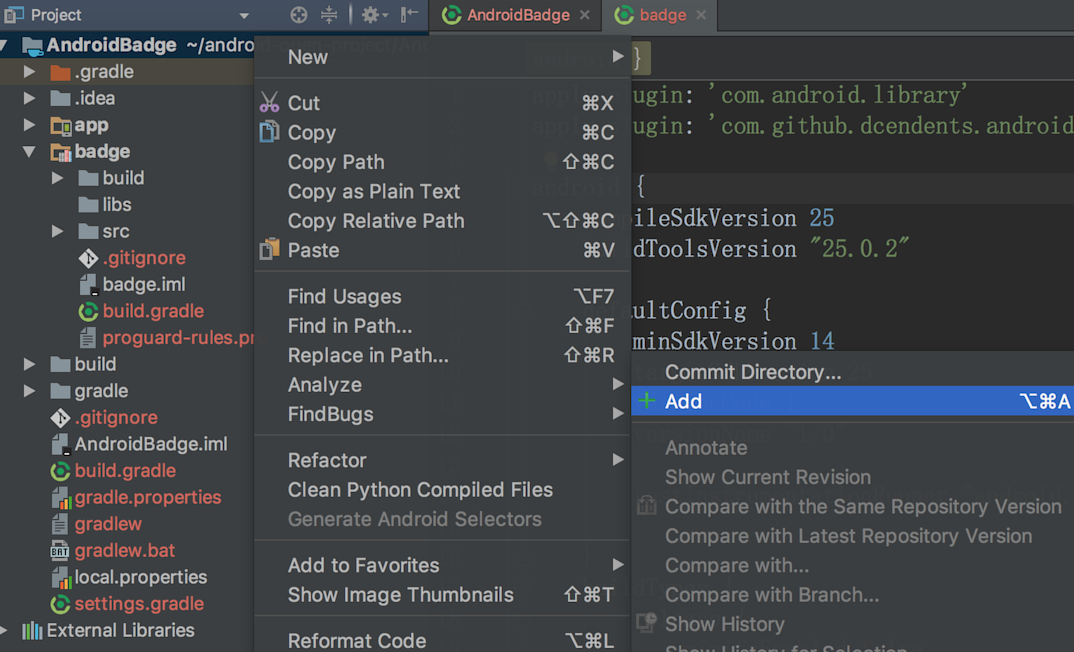Screen dimensions: 1074x652
Task: Expand the root-level build folder
Action: (29, 364)
